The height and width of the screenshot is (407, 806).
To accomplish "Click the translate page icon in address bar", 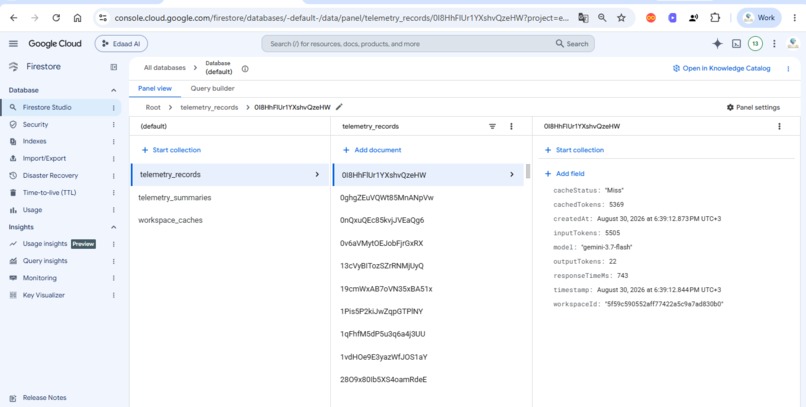I will pyautogui.click(x=583, y=18).
